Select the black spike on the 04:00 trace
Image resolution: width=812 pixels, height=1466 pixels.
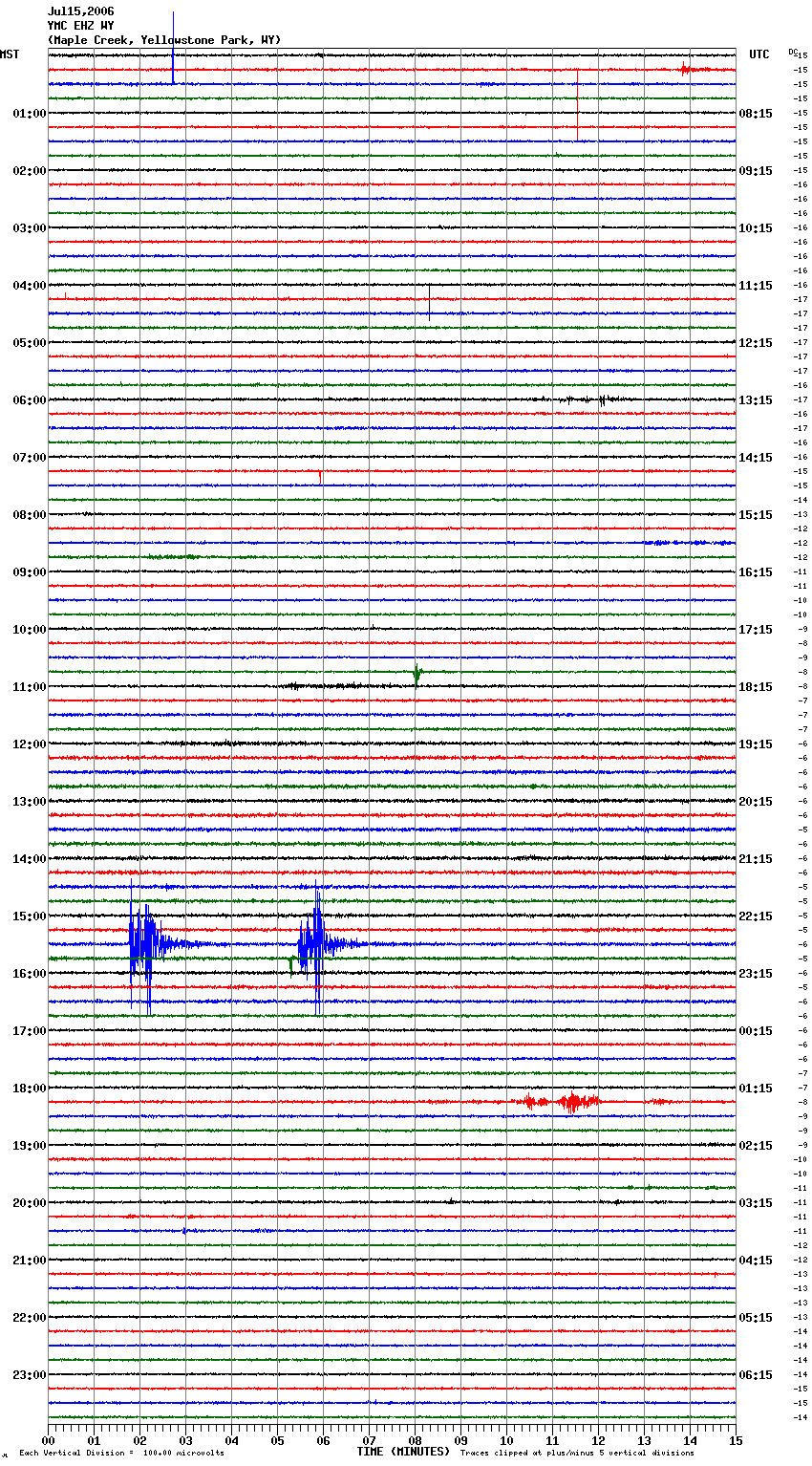click(x=429, y=301)
